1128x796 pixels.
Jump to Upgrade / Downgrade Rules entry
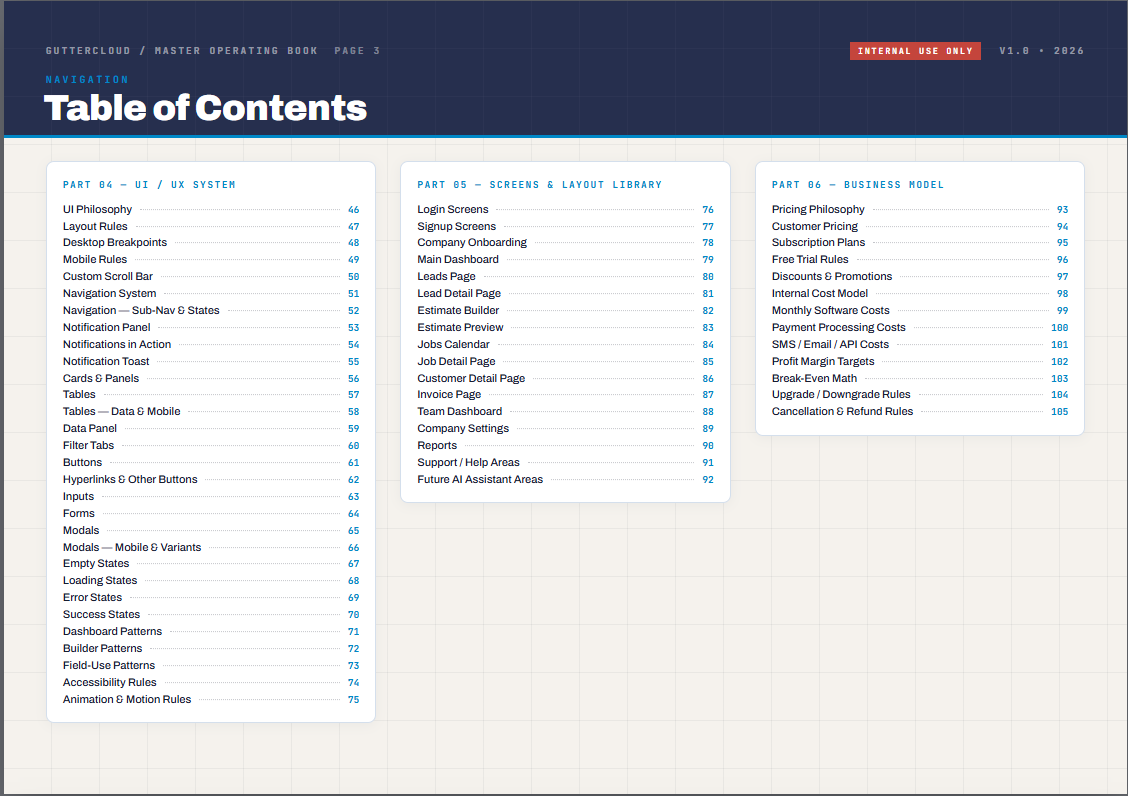[920, 394]
